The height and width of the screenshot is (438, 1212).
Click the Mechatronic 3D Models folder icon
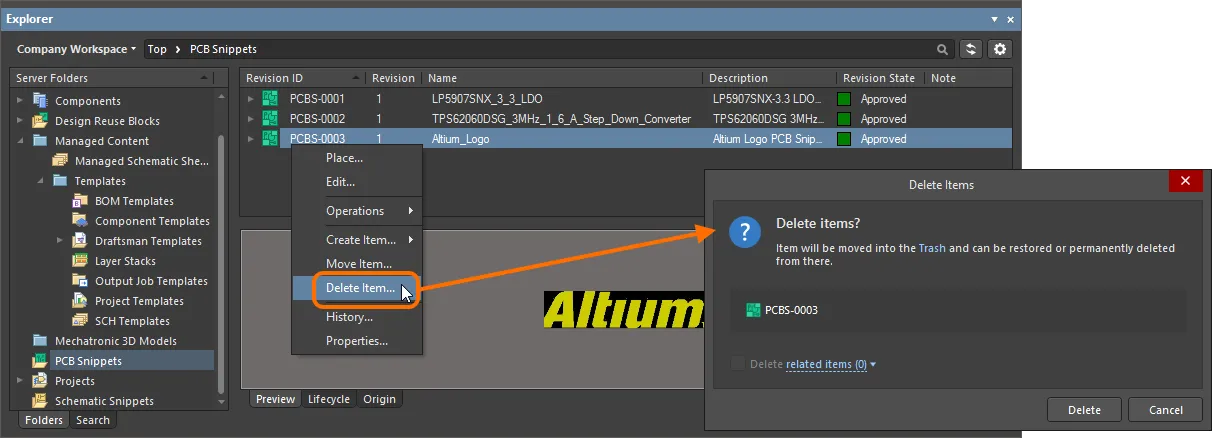tap(40, 341)
